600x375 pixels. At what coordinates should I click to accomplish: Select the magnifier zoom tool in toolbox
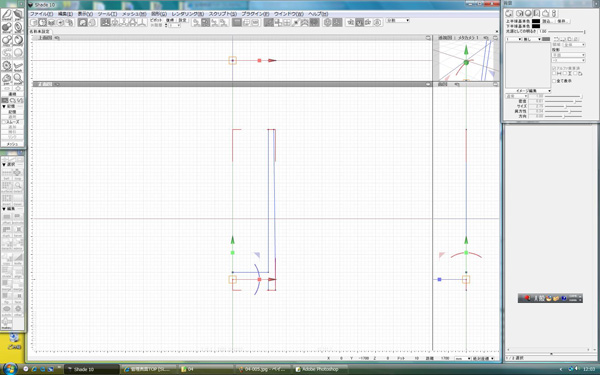[18, 78]
